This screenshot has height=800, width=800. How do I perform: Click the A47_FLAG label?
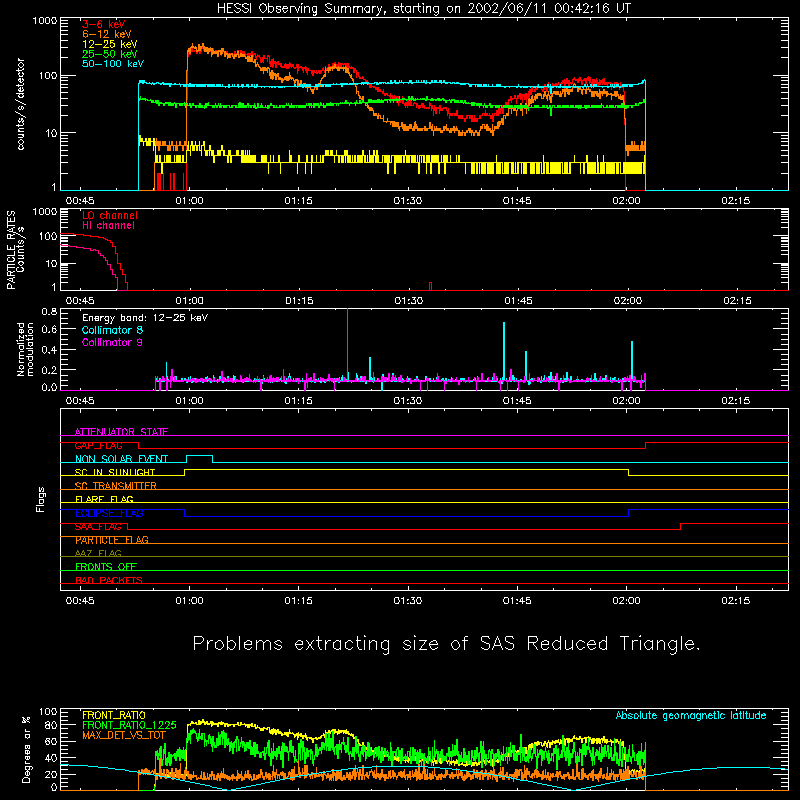point(98,553)
